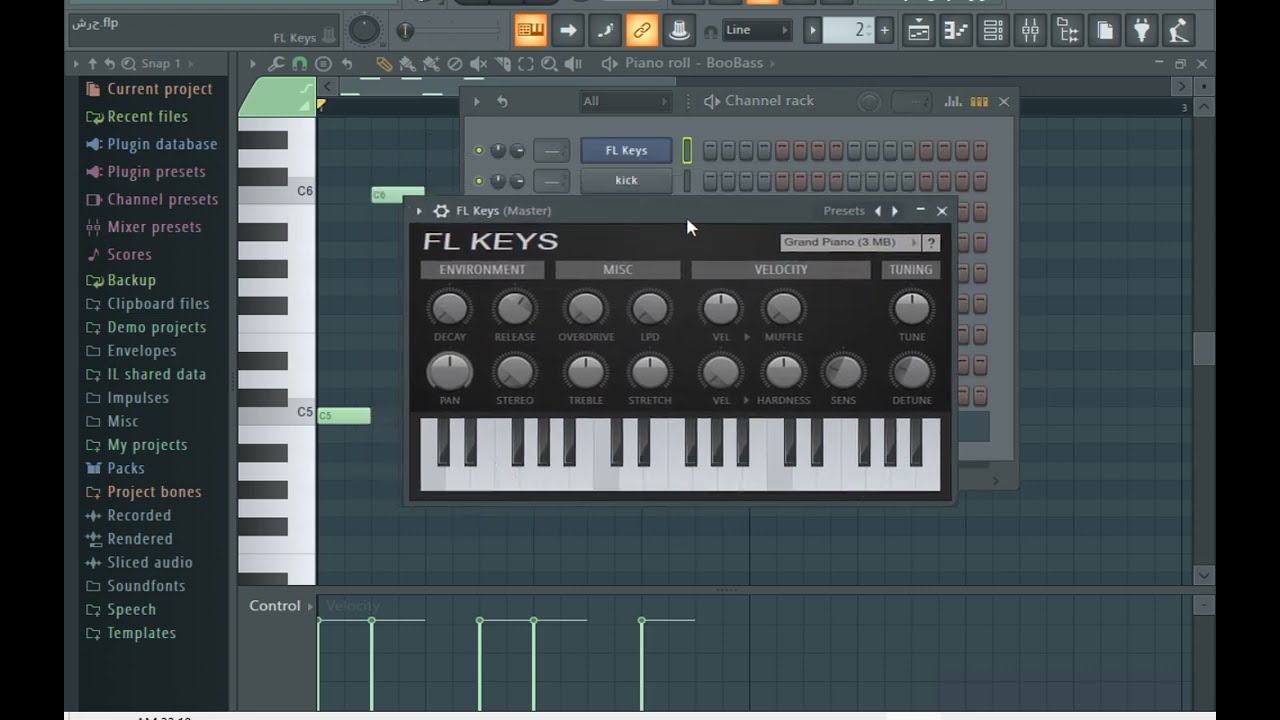Select the Zoom magnifier tool in Piano roll
The width and height of the screenshot is (1280, 720).
549,64
